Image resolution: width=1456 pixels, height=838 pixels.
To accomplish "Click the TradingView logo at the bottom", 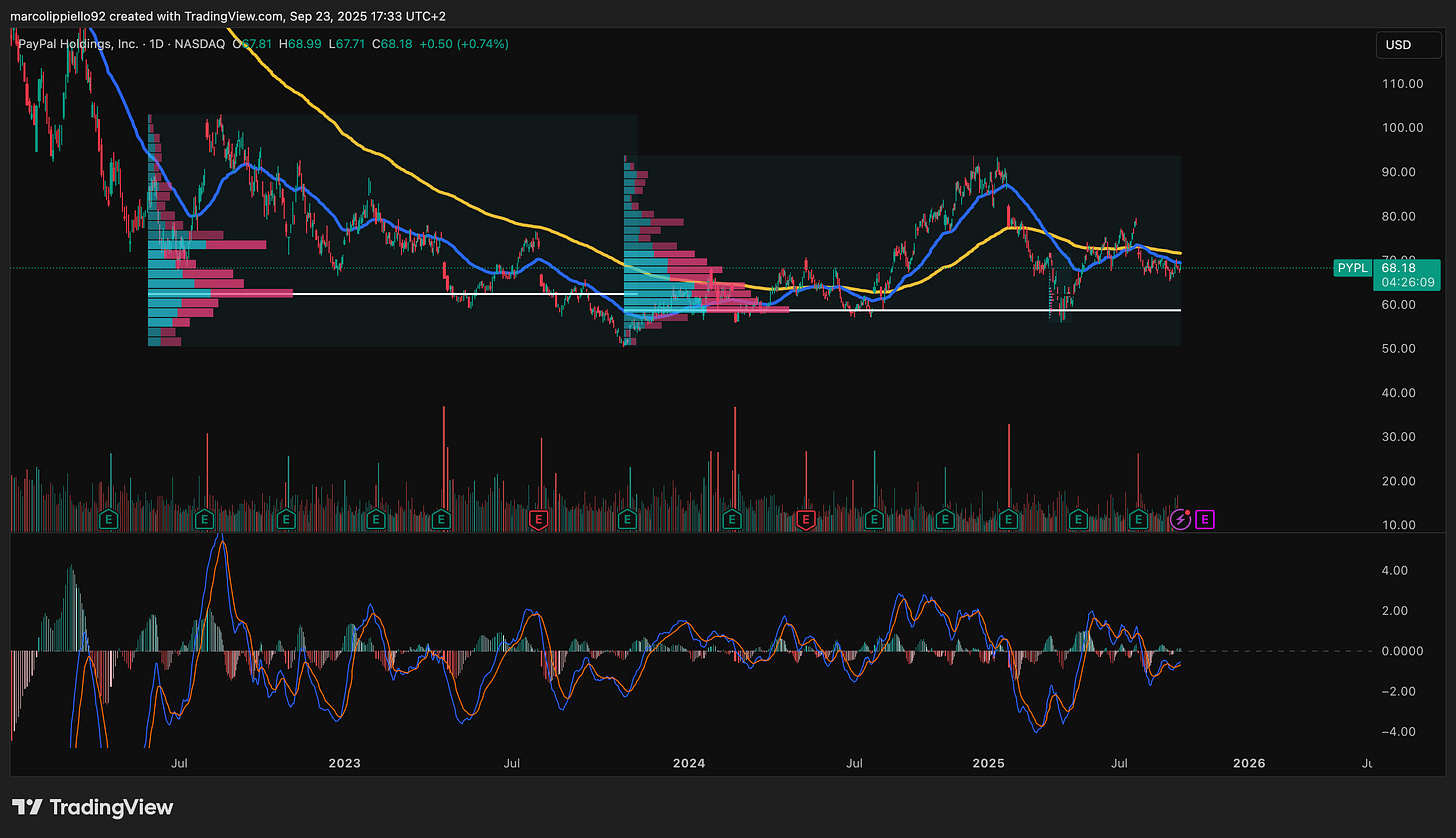I will 92,807.
